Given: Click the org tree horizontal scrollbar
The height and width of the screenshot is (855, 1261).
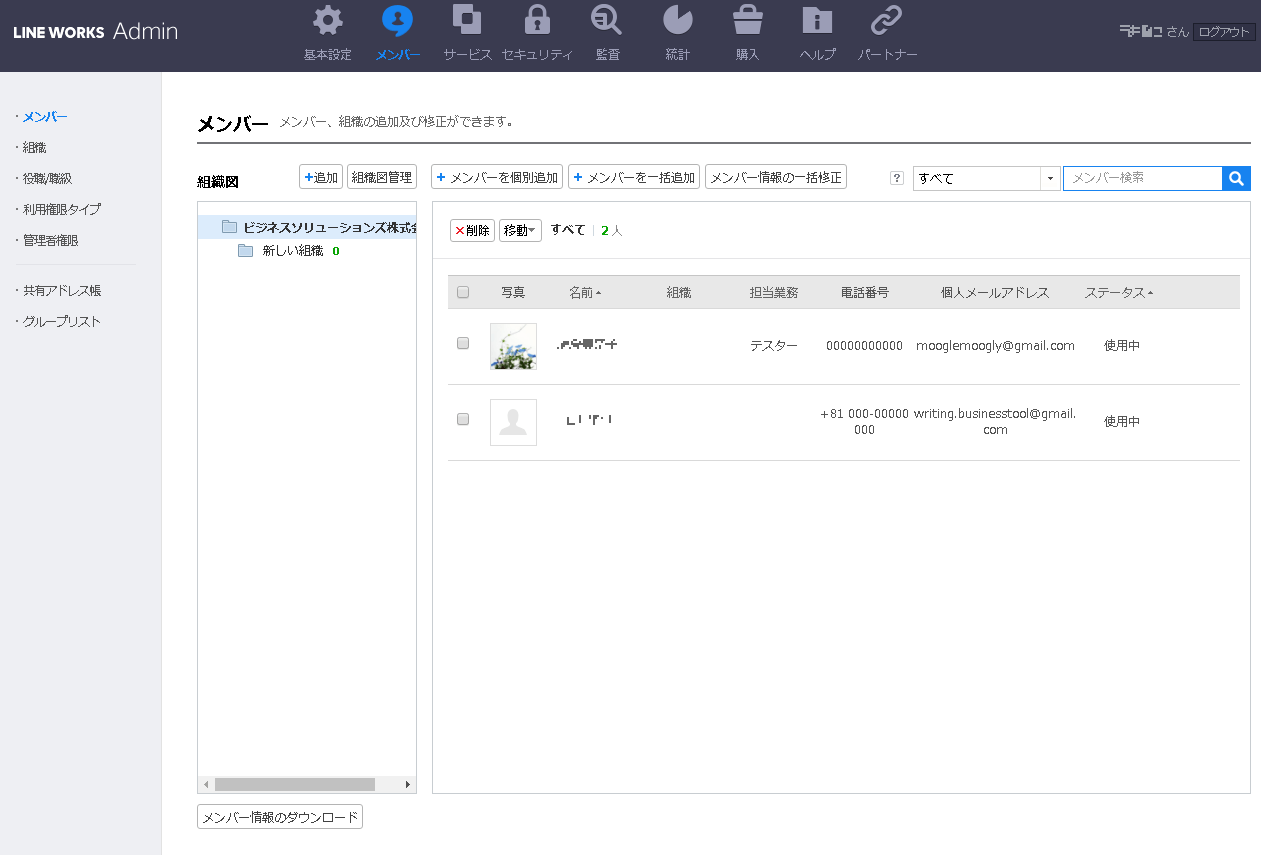Looking at the screenshot, I should pos(294,785).
